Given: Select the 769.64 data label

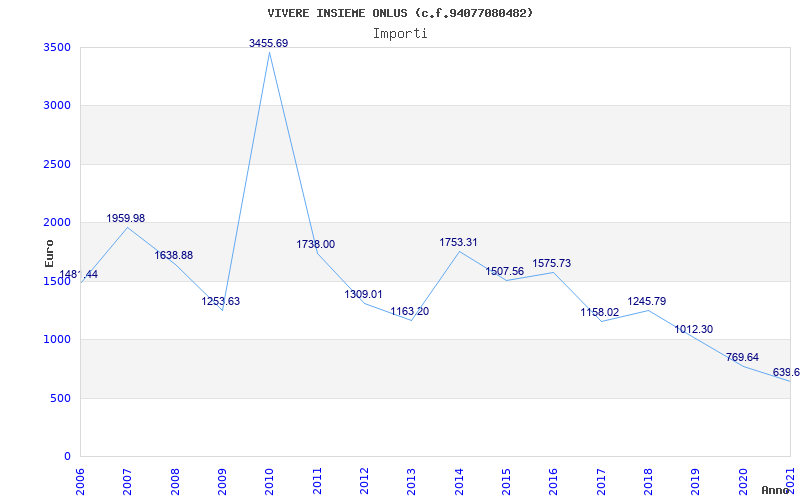Looking at the screenshot, I should coord(742,358).
